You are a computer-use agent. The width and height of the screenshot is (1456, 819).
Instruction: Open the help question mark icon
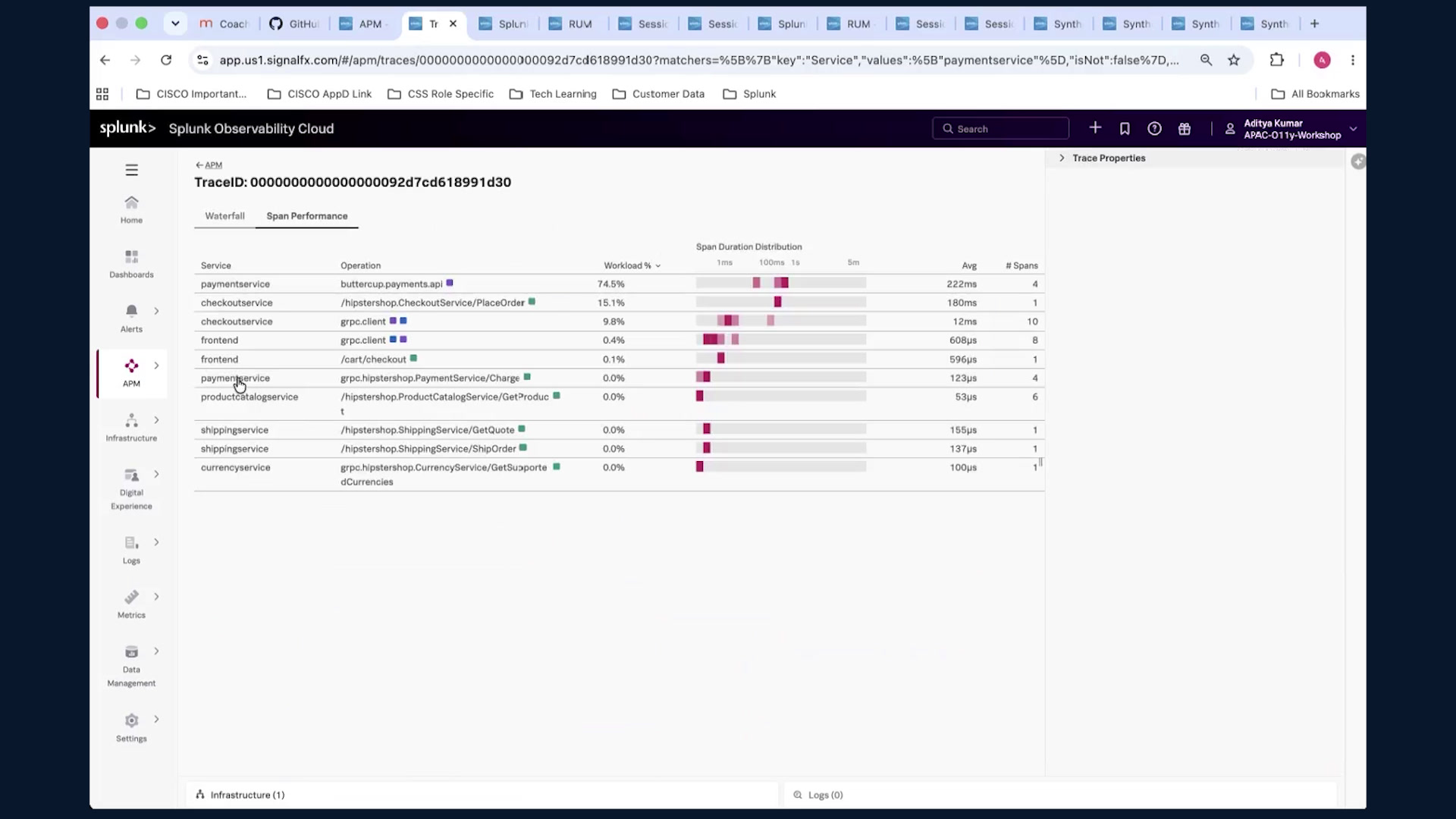pyautogui.click(x=1154, y=129)
